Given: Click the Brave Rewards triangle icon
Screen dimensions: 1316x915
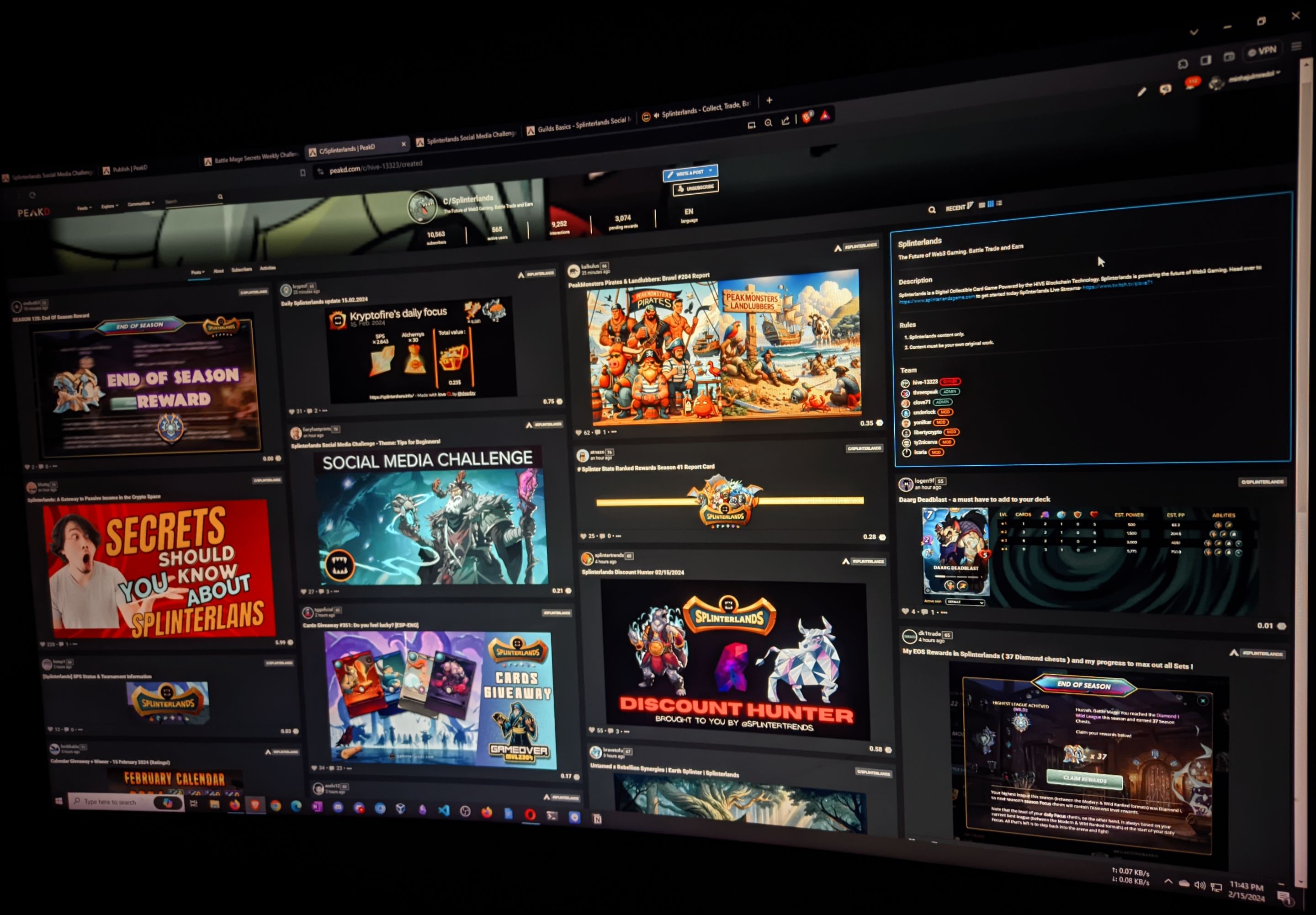Looking at the screenshot, I should [x=825, y=116].
